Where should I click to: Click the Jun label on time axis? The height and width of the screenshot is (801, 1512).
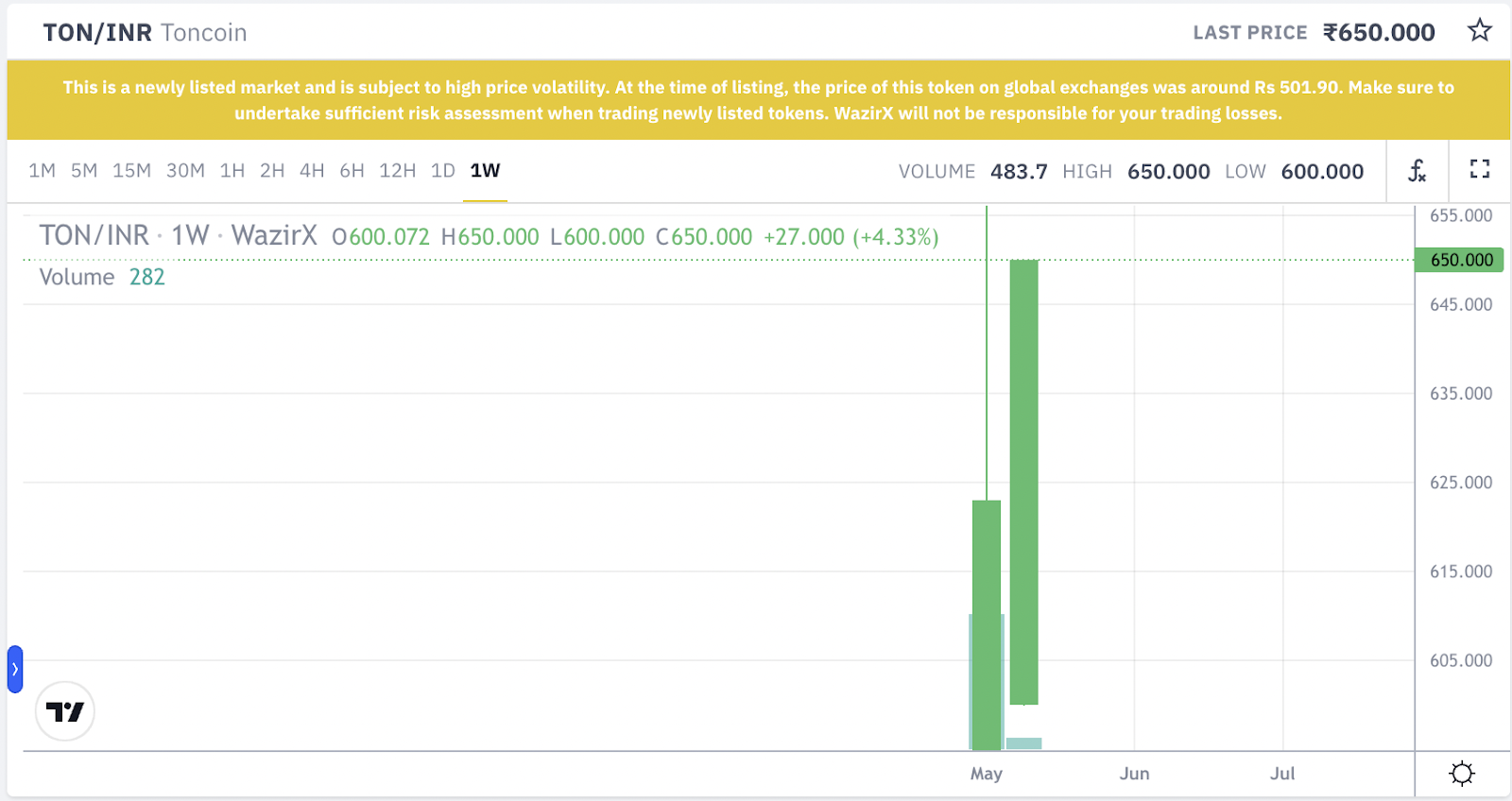[1134, 774]
